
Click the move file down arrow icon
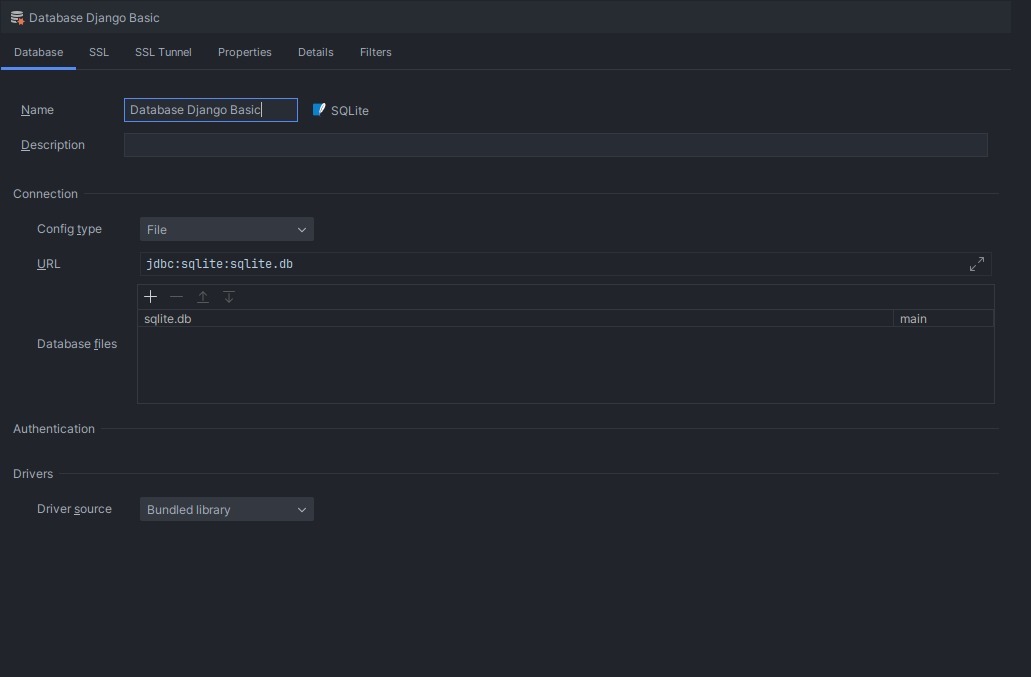click(x=229, y=297)
